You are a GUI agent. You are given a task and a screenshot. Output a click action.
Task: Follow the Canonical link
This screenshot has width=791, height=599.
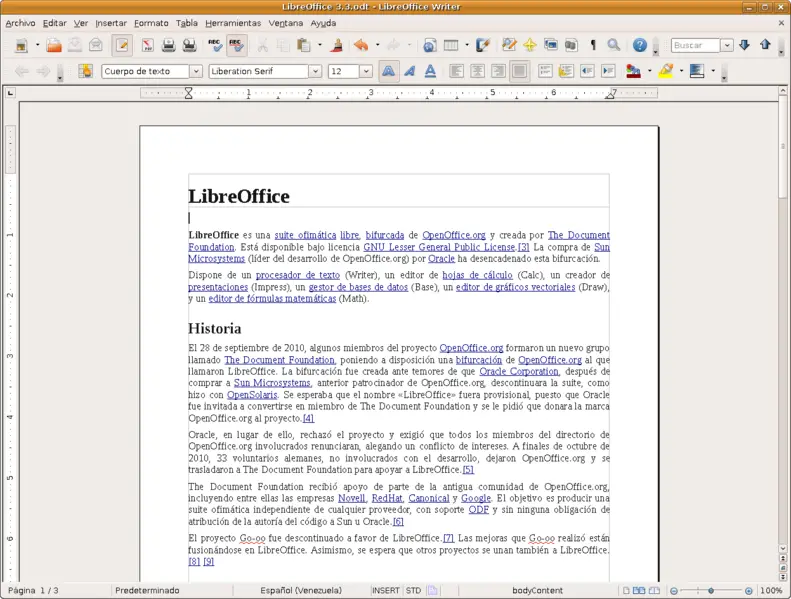pyautogui.click(x=429, y=498)
